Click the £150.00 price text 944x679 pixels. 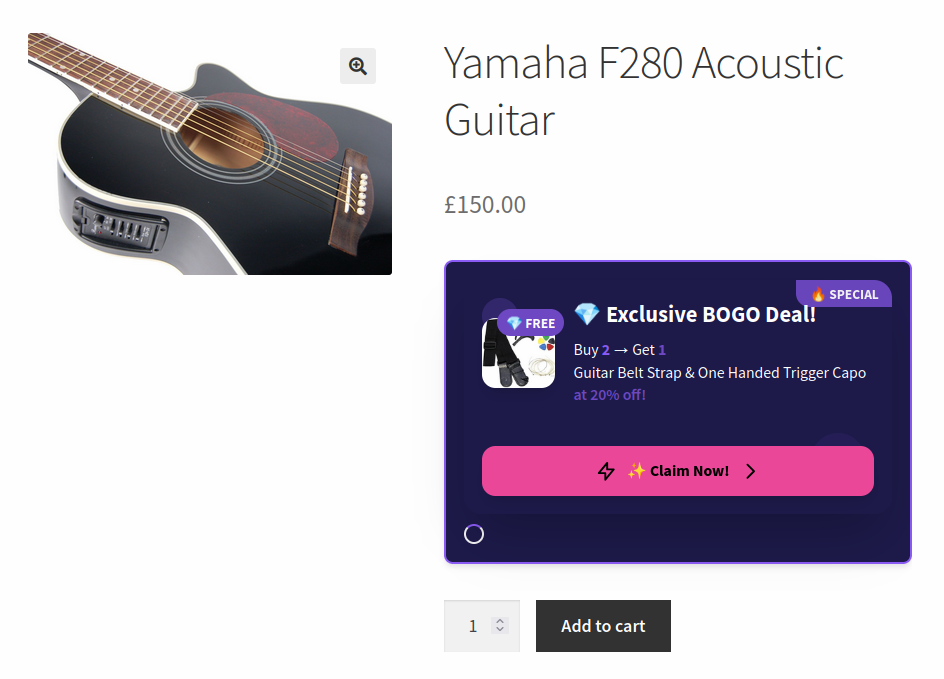tap(485, 205)
